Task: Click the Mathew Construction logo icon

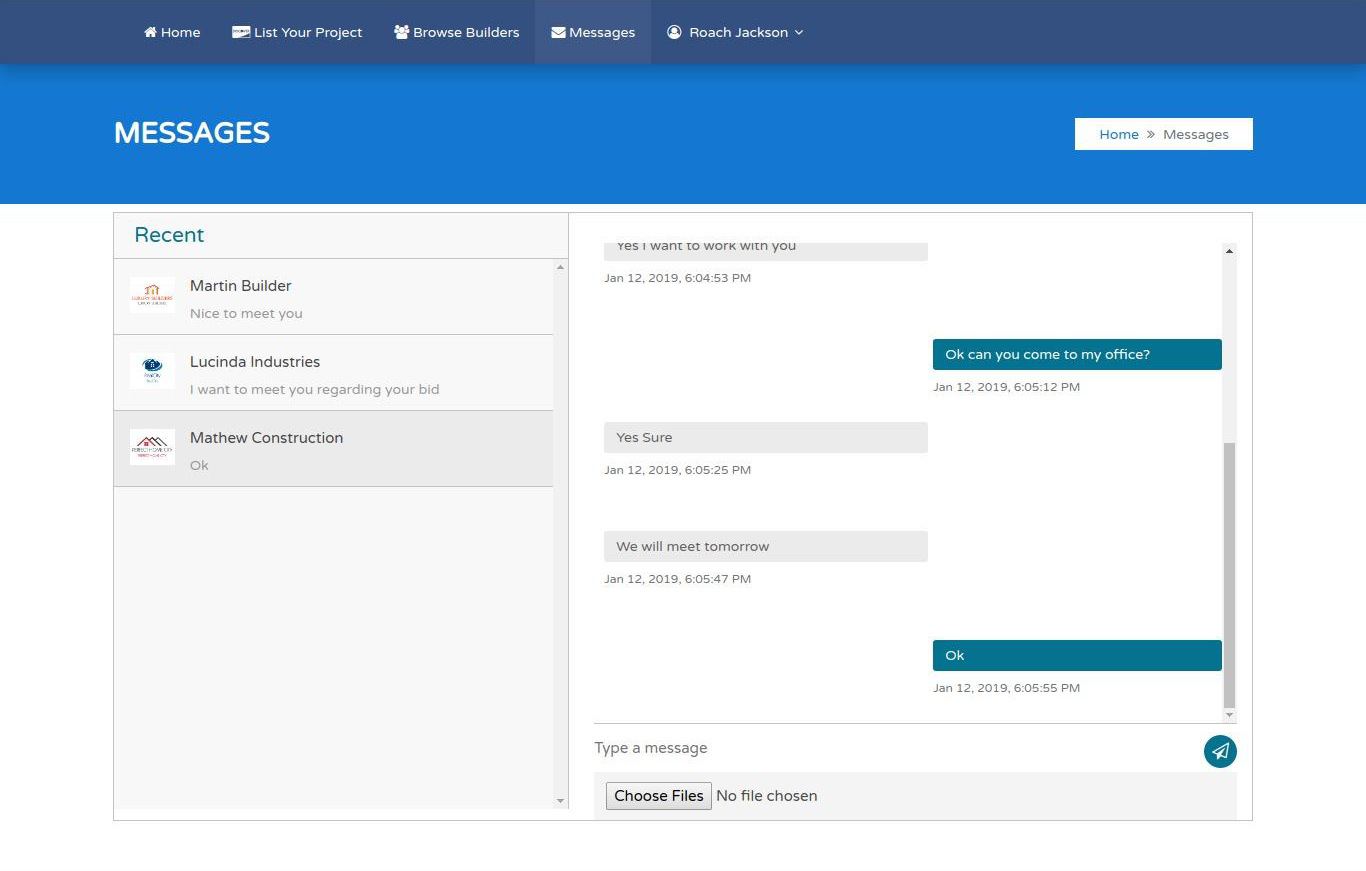Action: [152, 447]
